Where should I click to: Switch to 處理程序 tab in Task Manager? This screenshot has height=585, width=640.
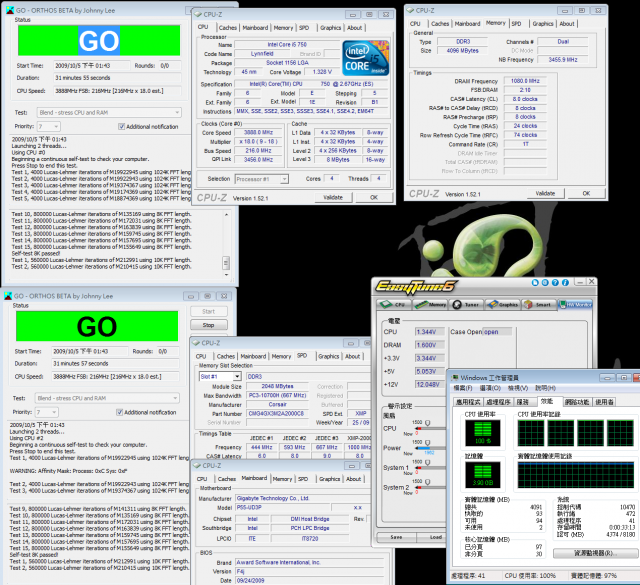pyautogui.click(x=498, y=402)
